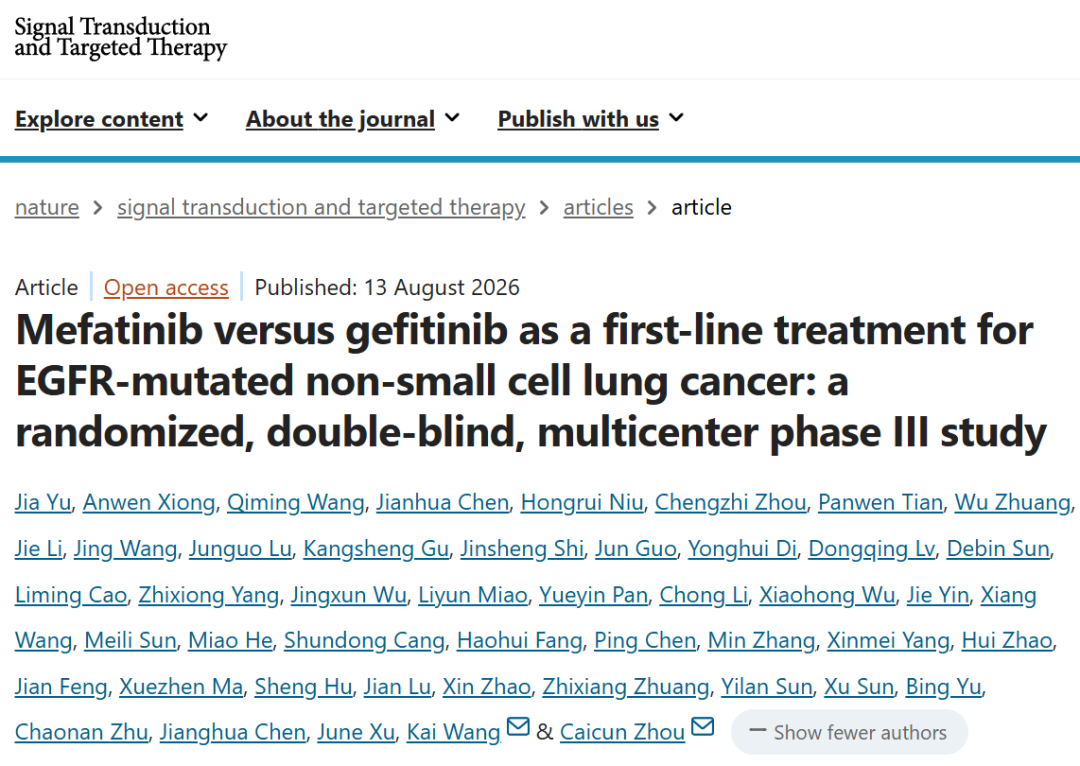Collapse list with Show fewer authors button
The height and width of the screenshot is (766, 1080).
849,732
